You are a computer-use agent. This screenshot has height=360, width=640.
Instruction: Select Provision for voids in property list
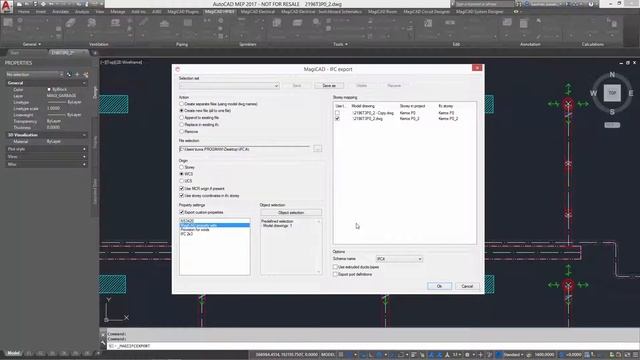click(x=195, y=230)
